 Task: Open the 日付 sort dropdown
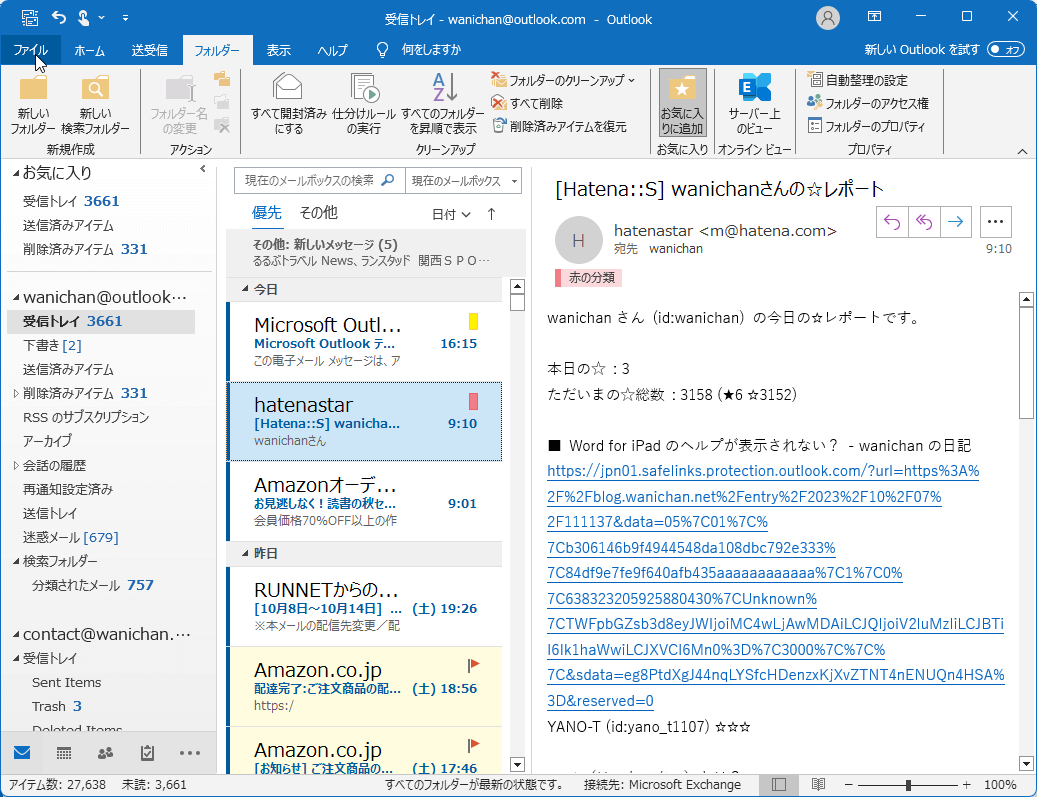pyautogui.click(x=451, y=214)
